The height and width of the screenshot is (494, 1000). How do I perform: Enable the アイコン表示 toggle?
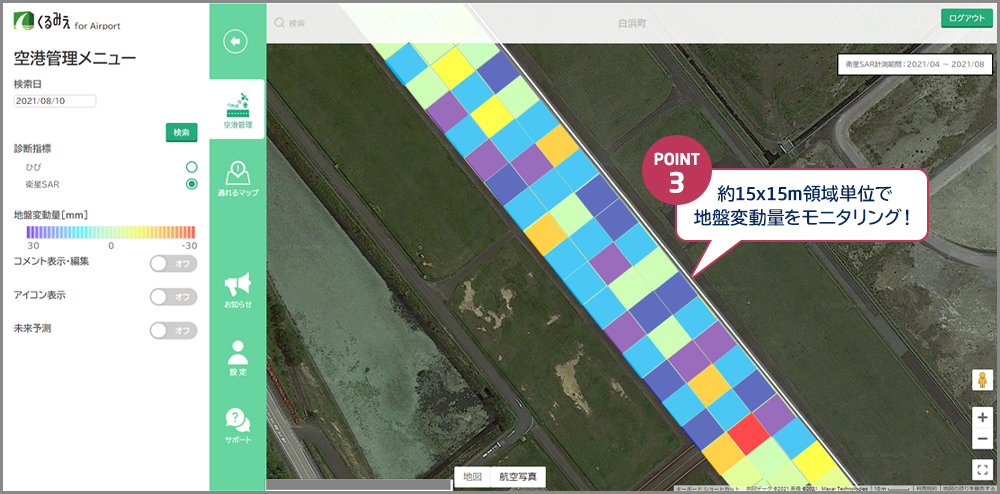click(173, 297)
